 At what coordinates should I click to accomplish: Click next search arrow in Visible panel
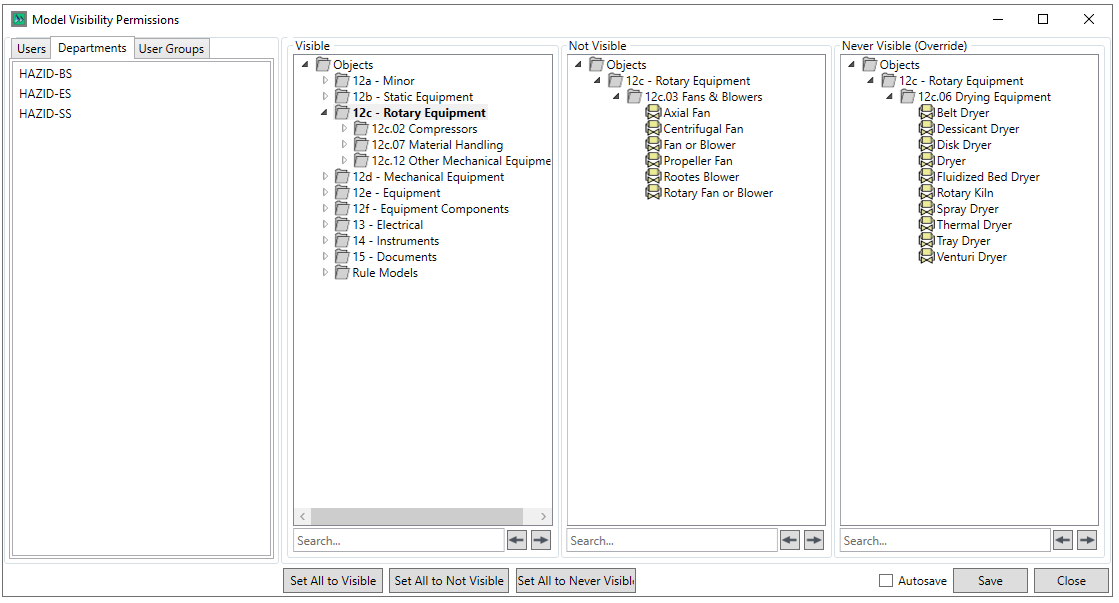pyautogui.click(x=541, y=540)
